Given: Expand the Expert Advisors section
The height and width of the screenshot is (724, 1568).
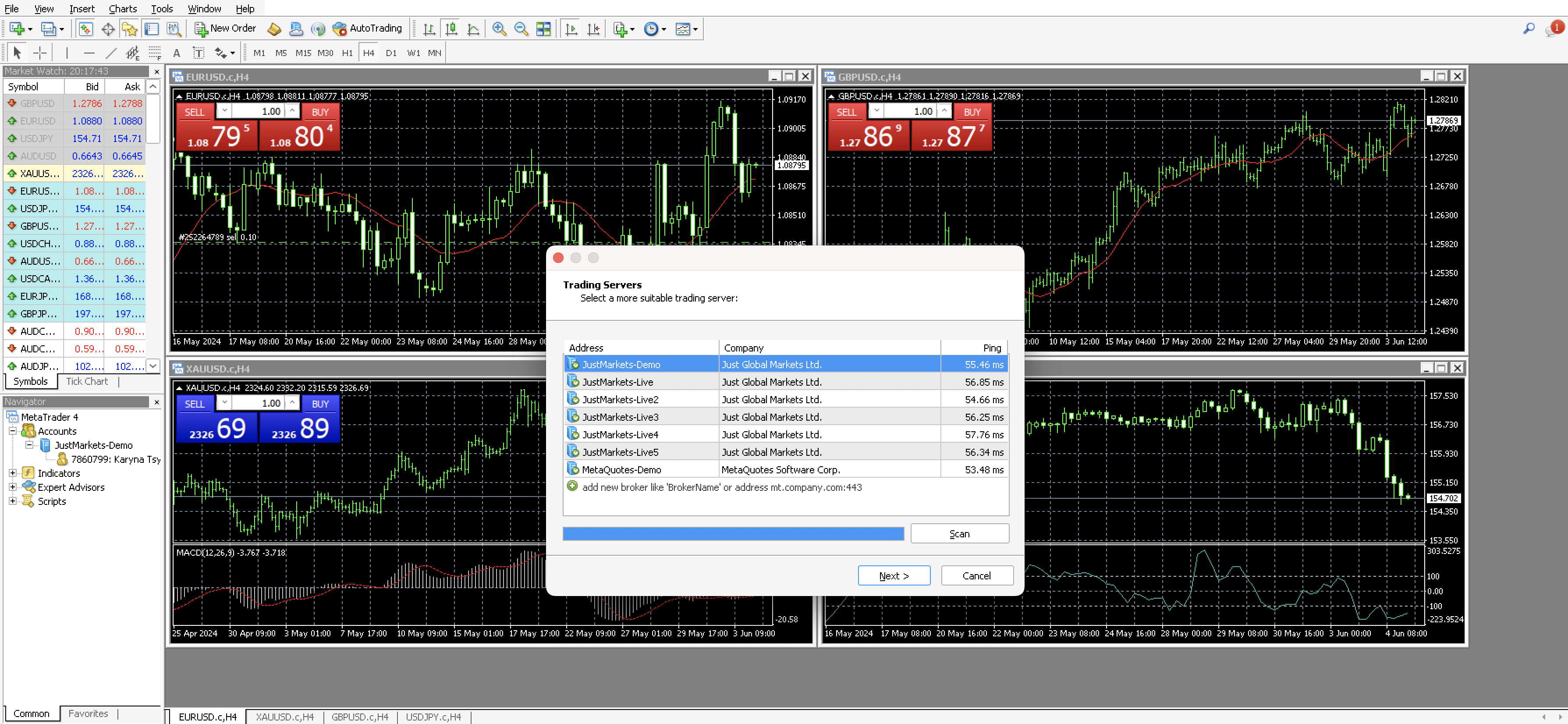Looking at the screenshot, I should click(14, 486).
